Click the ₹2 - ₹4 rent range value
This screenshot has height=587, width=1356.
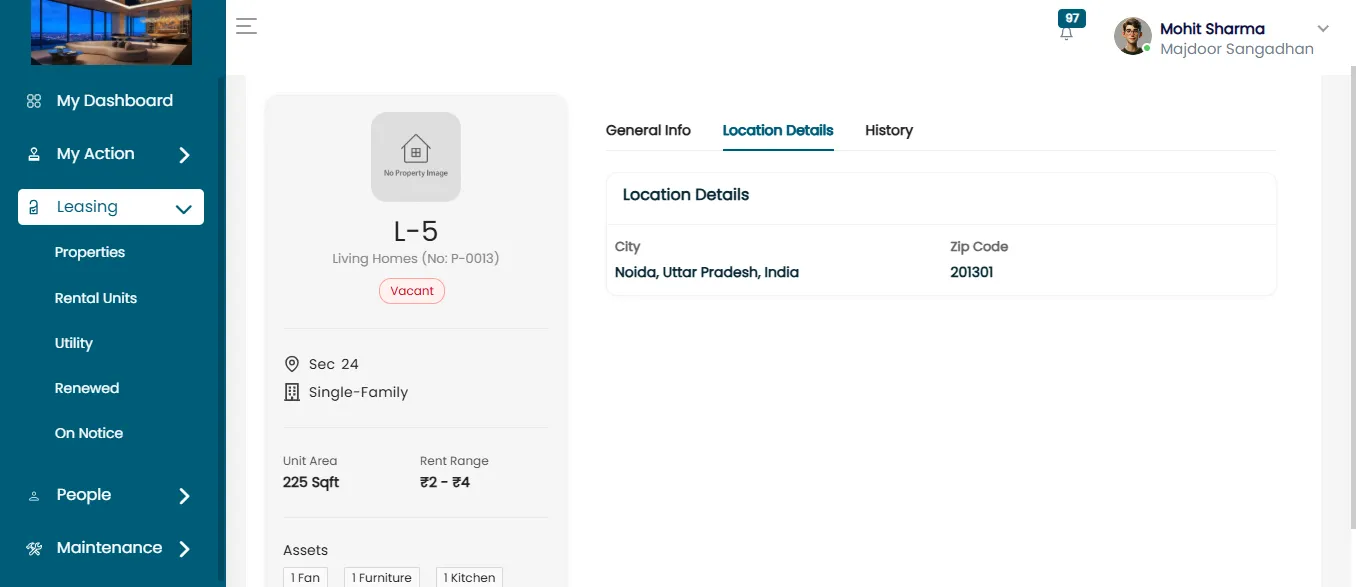445,482
